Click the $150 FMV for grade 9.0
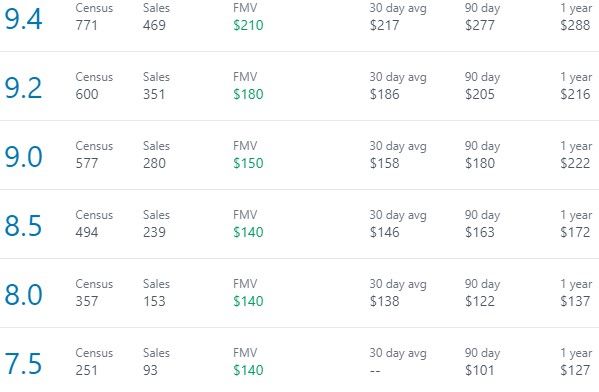This screenshot has height=392, width=599. point(248,163)
